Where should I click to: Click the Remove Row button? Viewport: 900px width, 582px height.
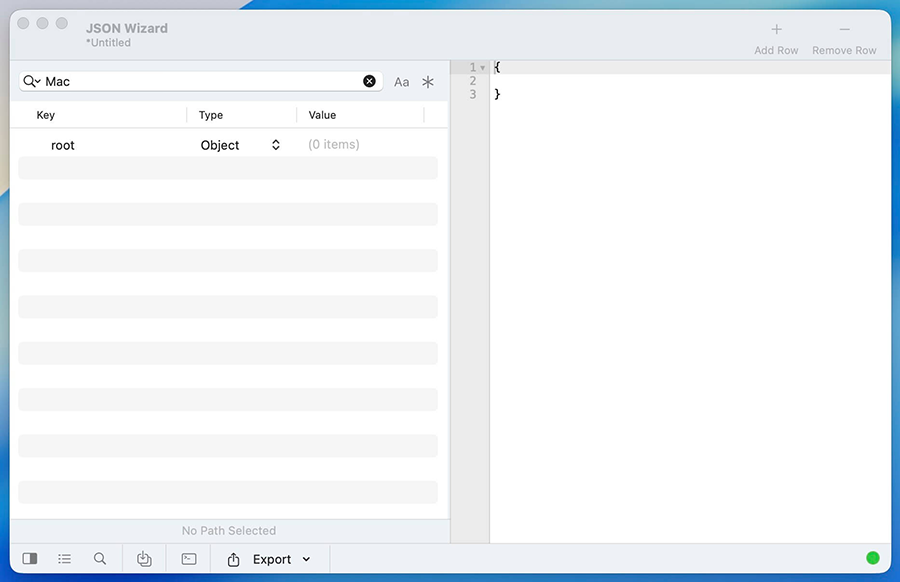click(x=844, y=38)
